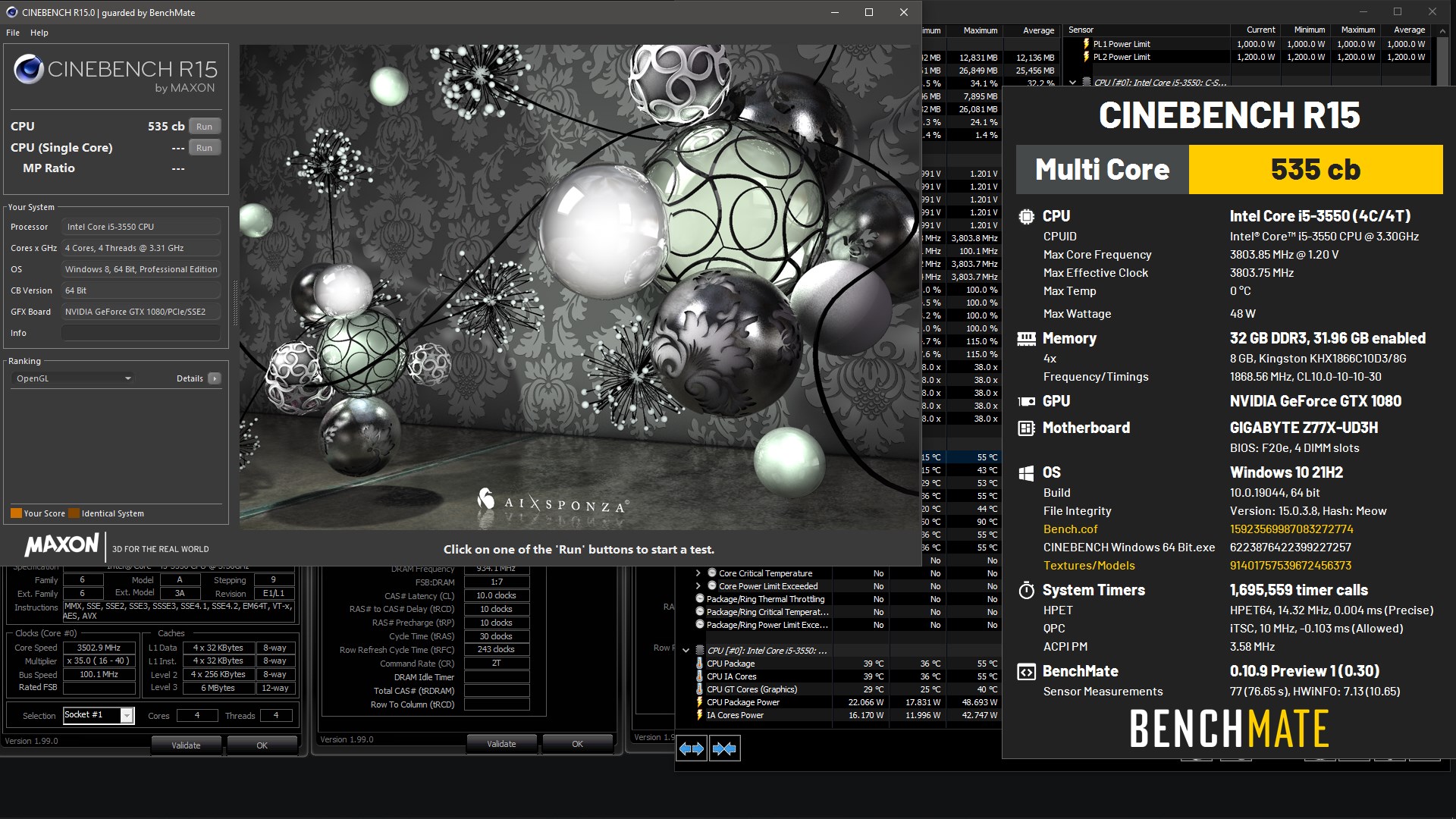Open the Help menu in Cinebench
1456x819 pixels.
[x=39, y=33]
